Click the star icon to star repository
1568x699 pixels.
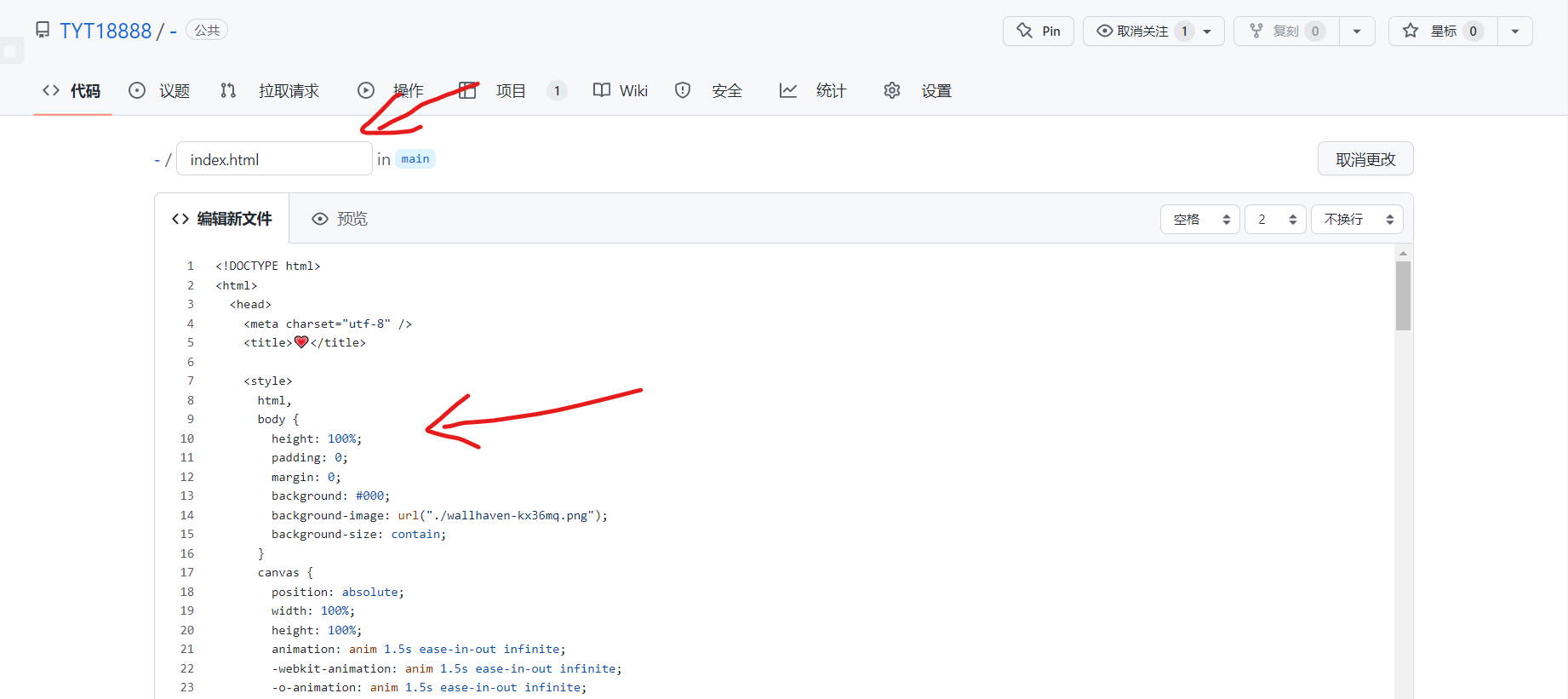1411,32
